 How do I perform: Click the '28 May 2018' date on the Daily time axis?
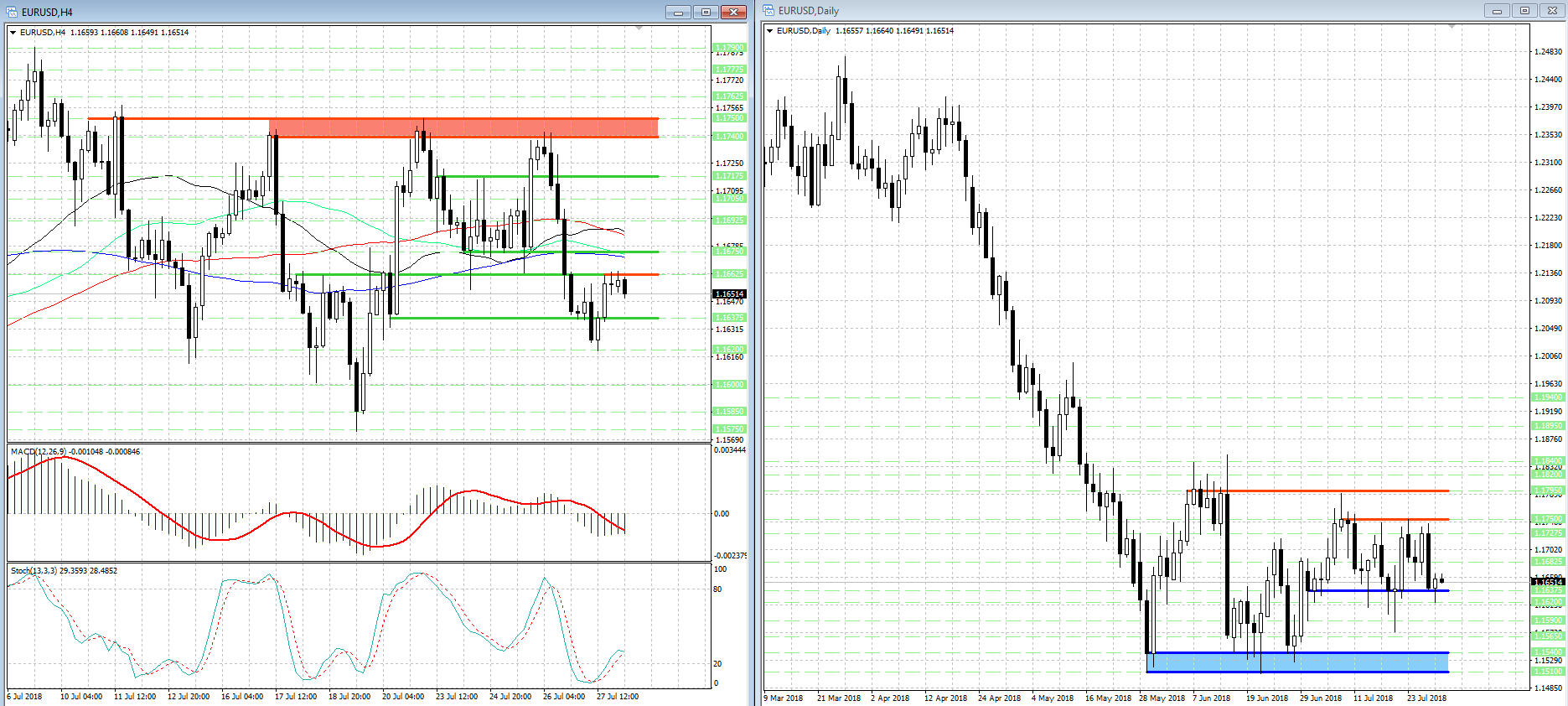pos(1162,698)
